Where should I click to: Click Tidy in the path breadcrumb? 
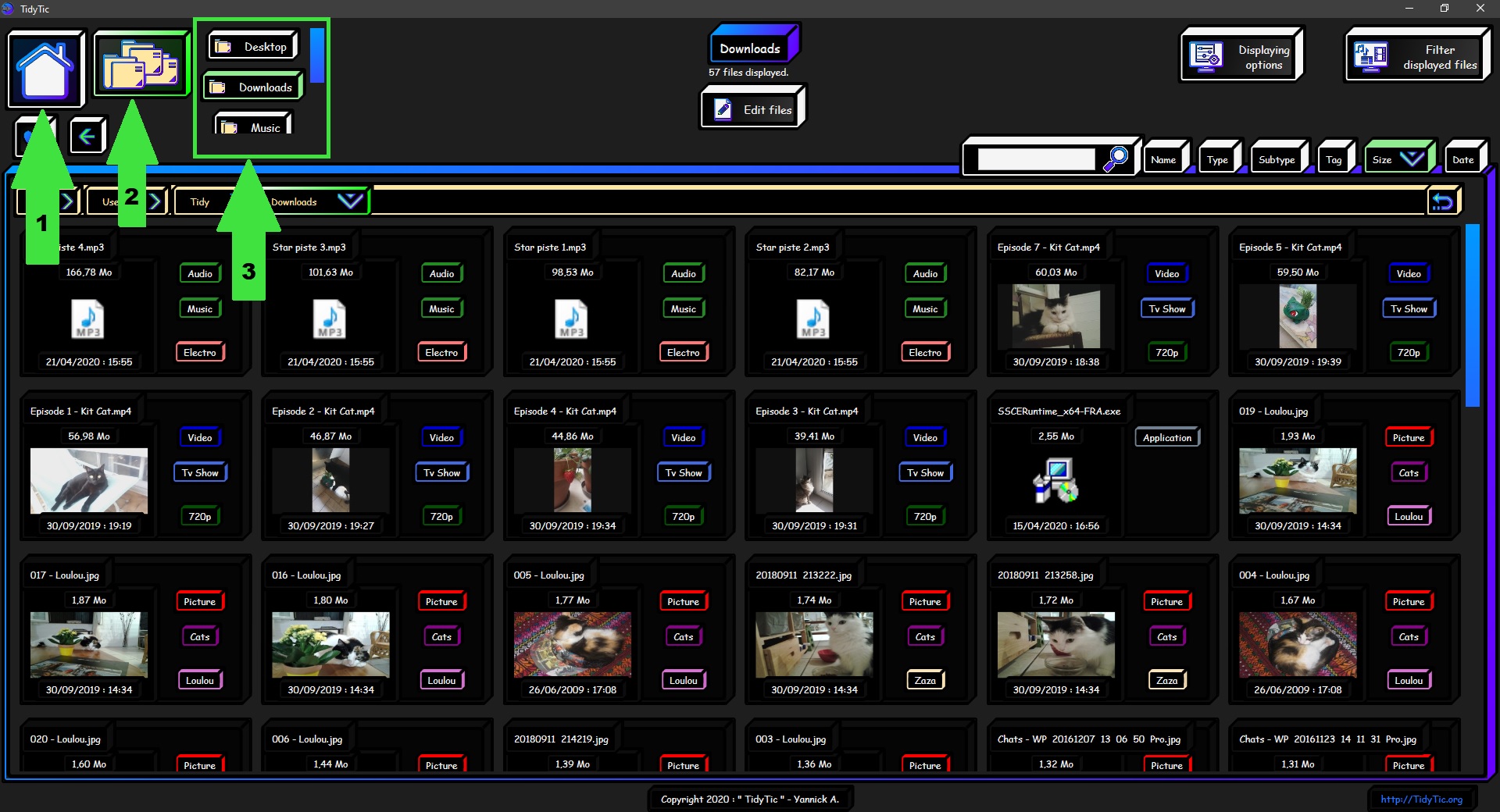pyautogui.click(x=200, y=201)
